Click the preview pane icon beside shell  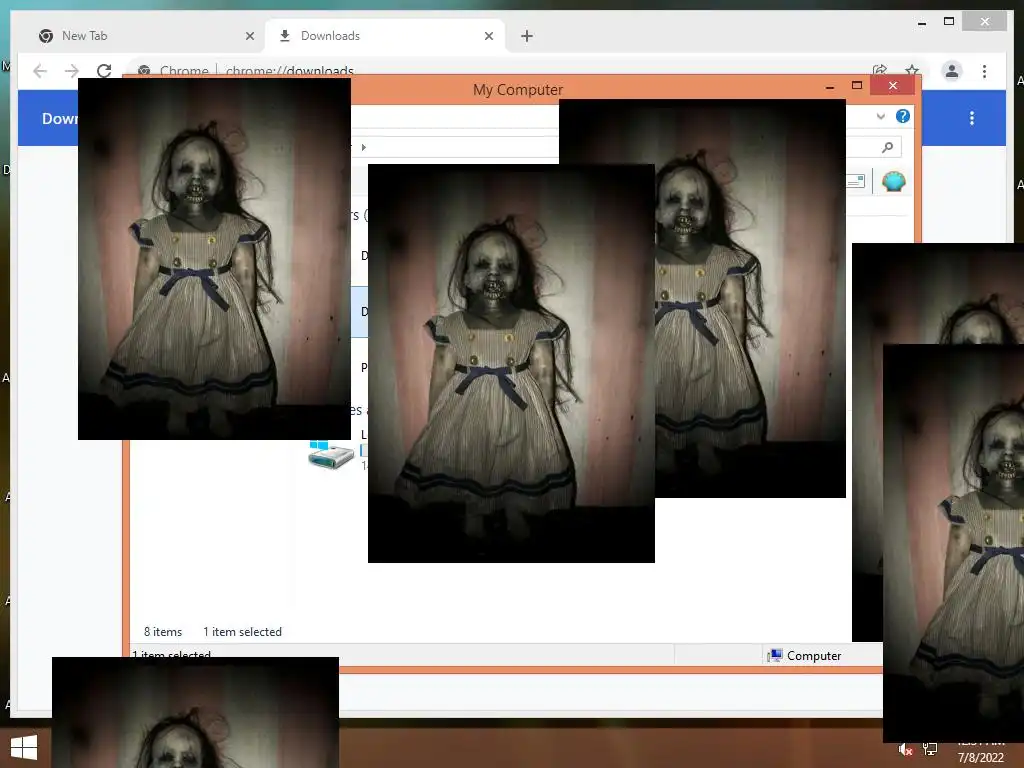coord(856,181)
